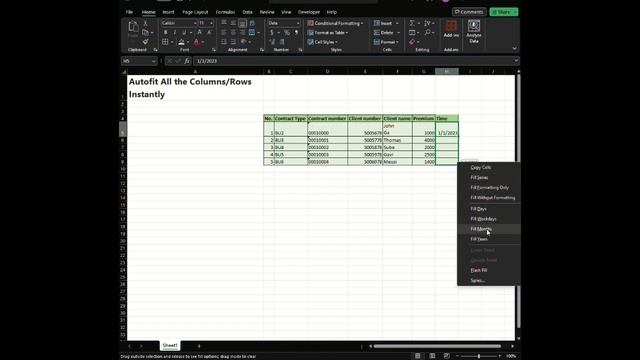
Task: Click the Clear eraser icon
Action: click(x=412, y=42)
